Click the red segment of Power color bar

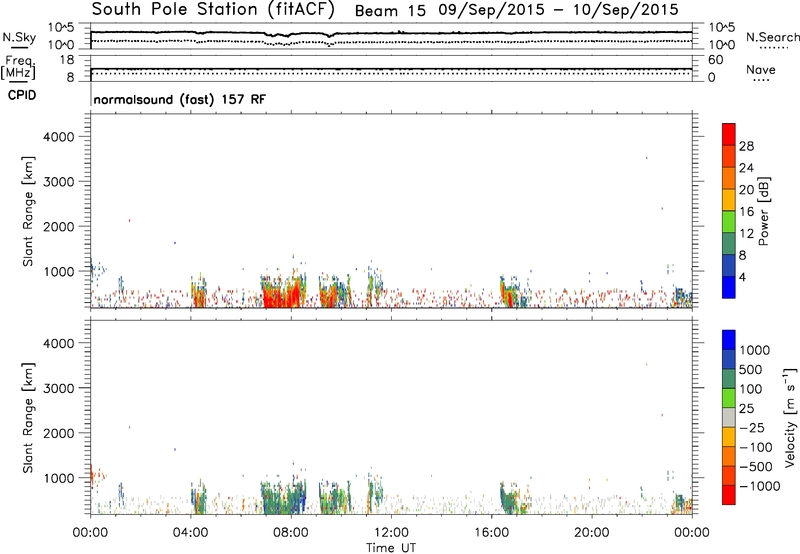tap(729, 134)
